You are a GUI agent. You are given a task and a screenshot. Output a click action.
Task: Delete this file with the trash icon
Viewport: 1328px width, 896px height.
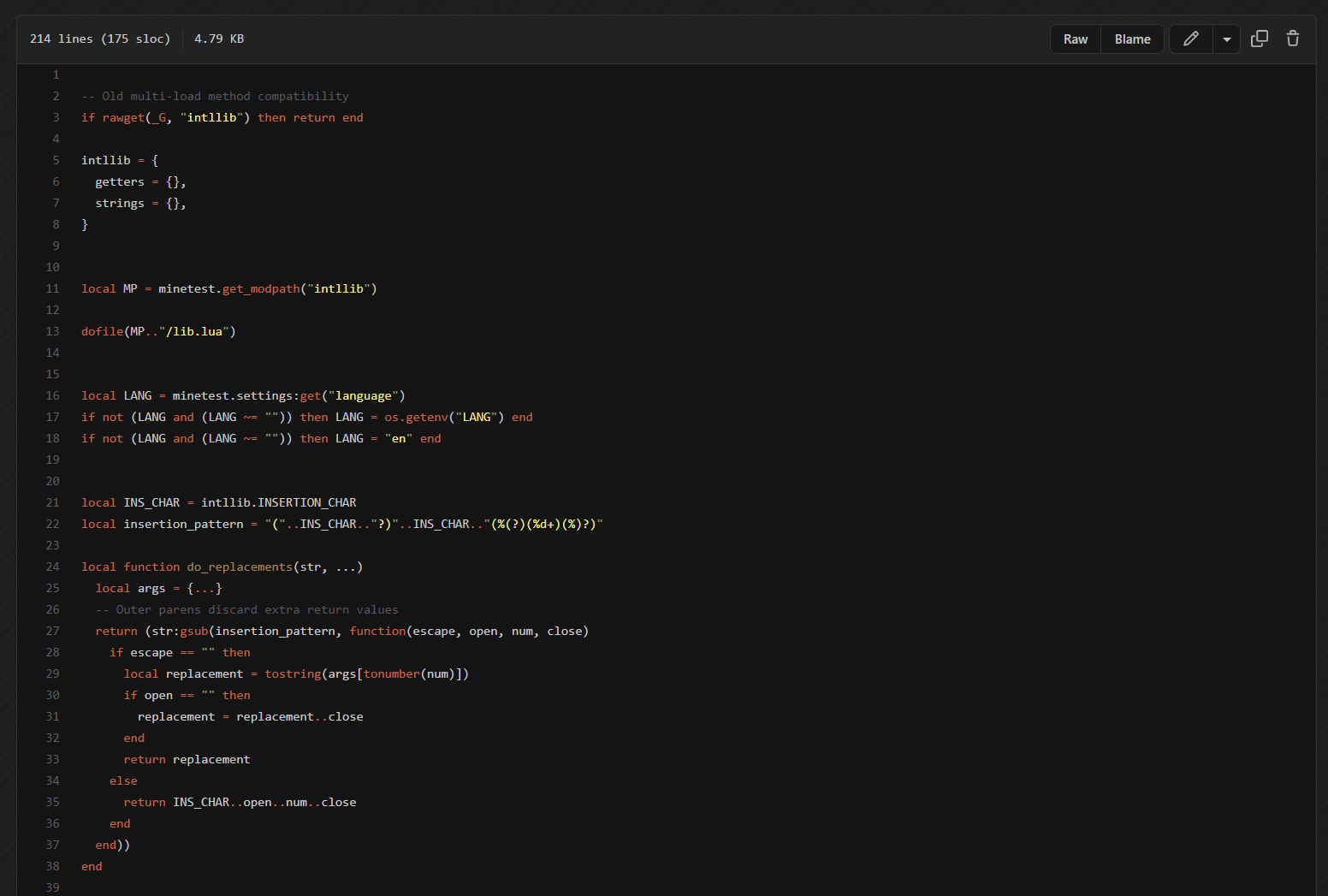pyautogui.click(x=1292, y=39)
